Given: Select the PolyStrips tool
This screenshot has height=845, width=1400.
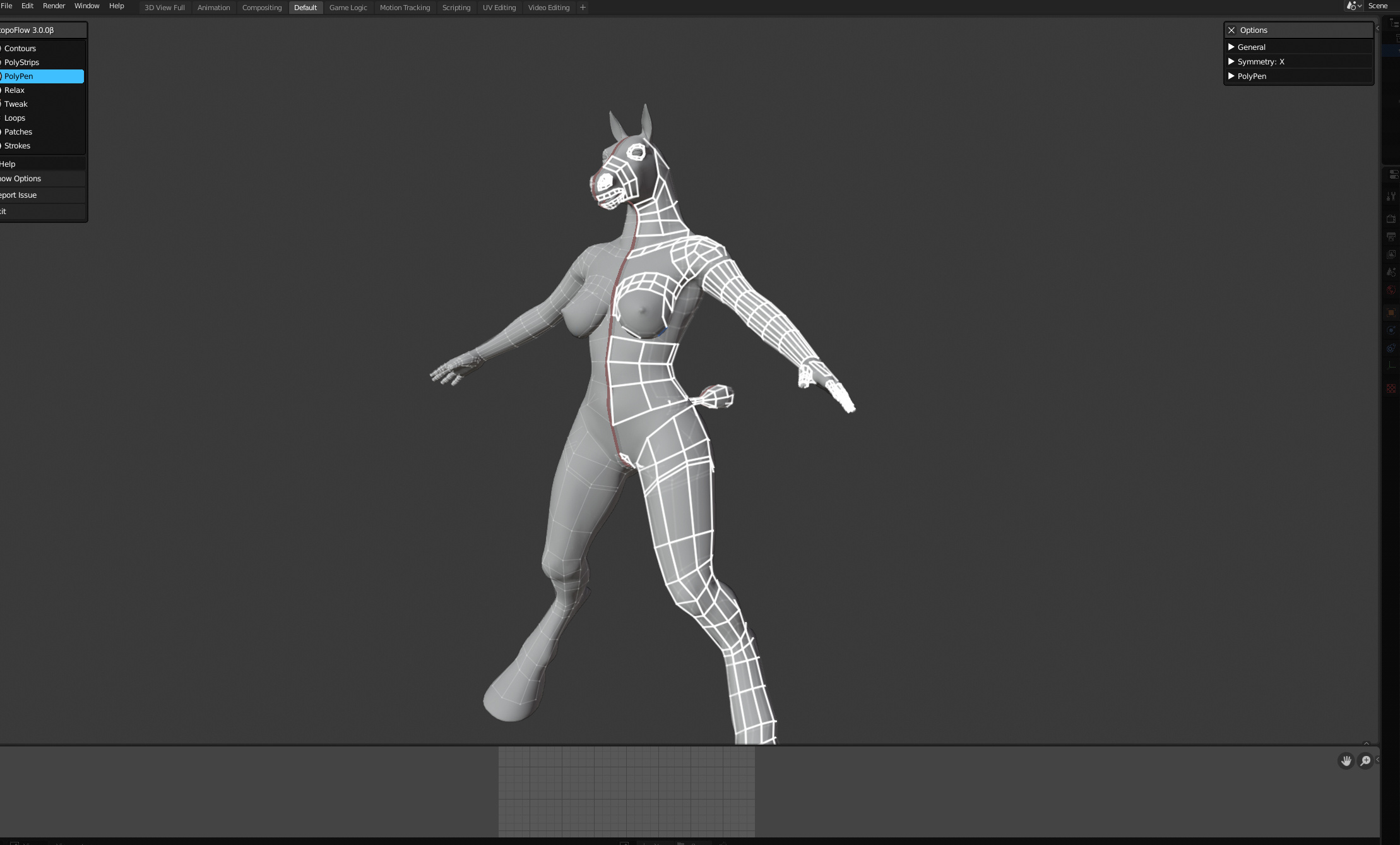Looking at the screenshot, I should 21,63.
